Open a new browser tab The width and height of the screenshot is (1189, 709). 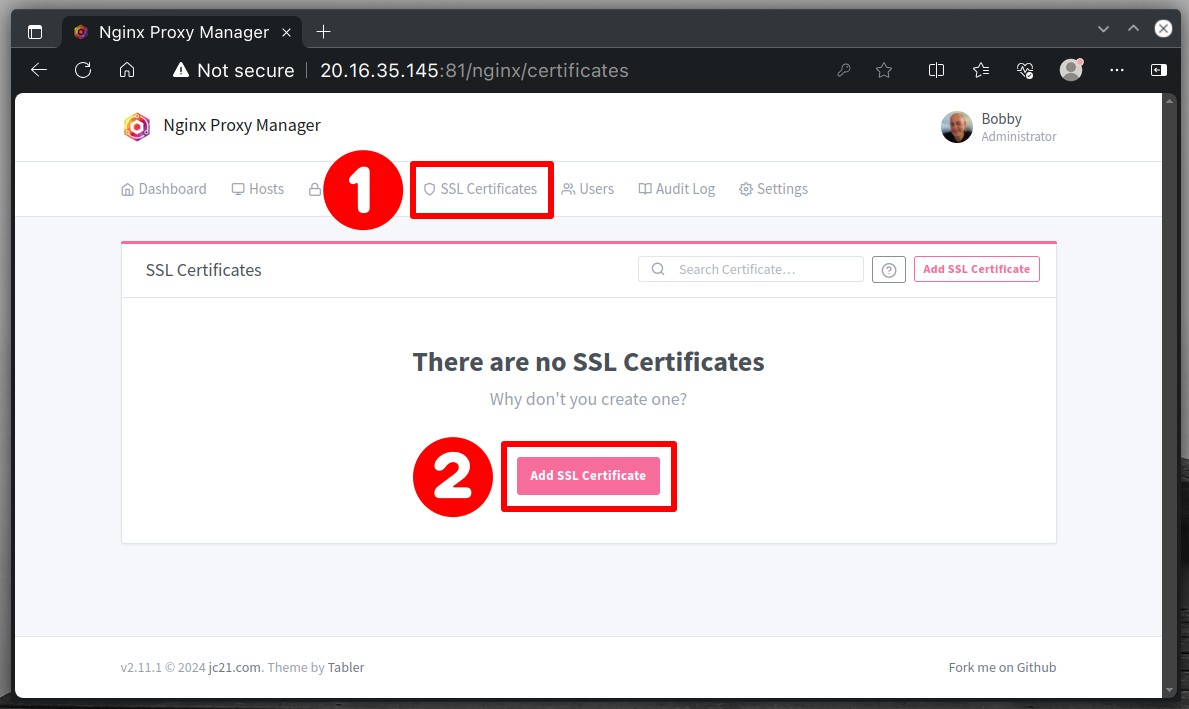(x=323, y=32)
